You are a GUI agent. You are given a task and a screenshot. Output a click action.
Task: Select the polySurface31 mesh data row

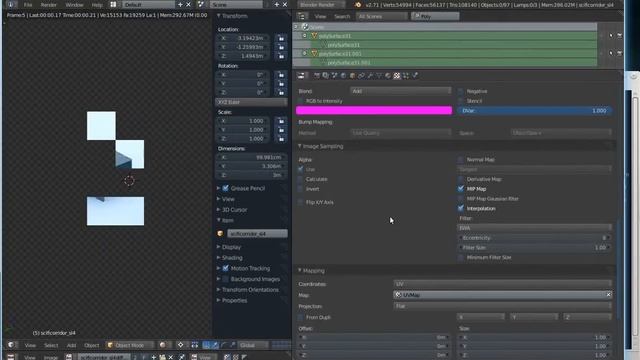coord(344,45)
